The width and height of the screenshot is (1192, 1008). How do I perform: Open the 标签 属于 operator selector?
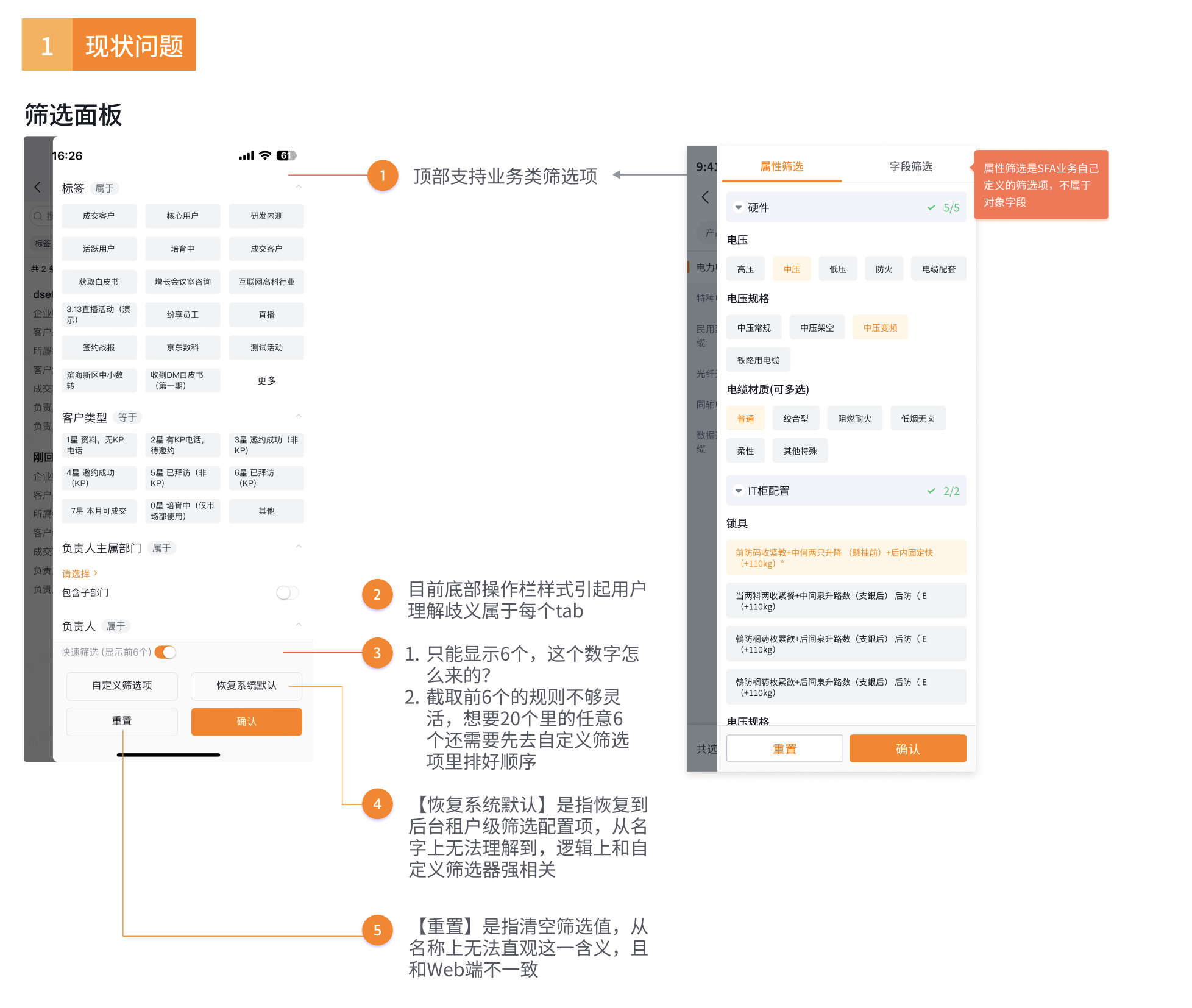tap(104, 188)
